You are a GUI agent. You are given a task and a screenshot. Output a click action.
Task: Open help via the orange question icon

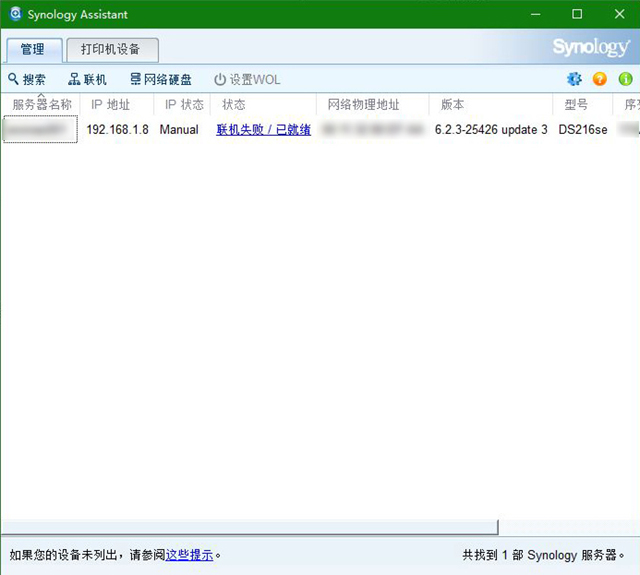(x=600, y=79)
